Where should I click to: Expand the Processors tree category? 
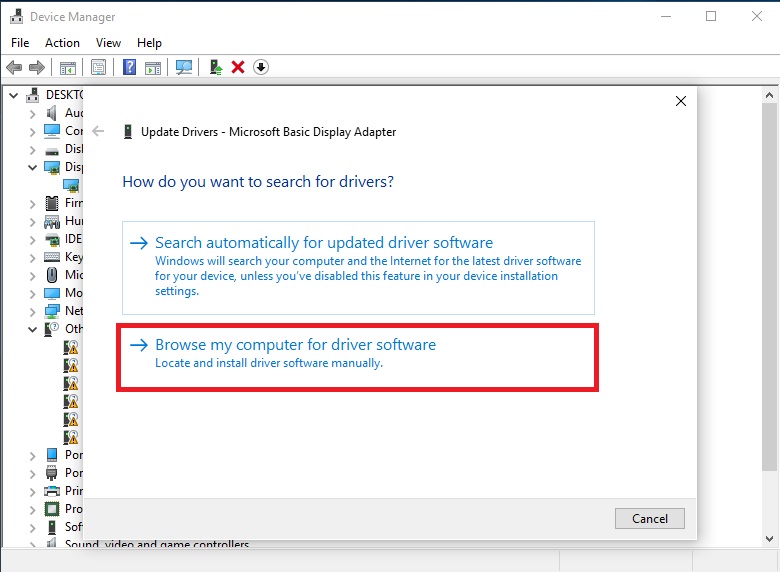pos(33,509)
